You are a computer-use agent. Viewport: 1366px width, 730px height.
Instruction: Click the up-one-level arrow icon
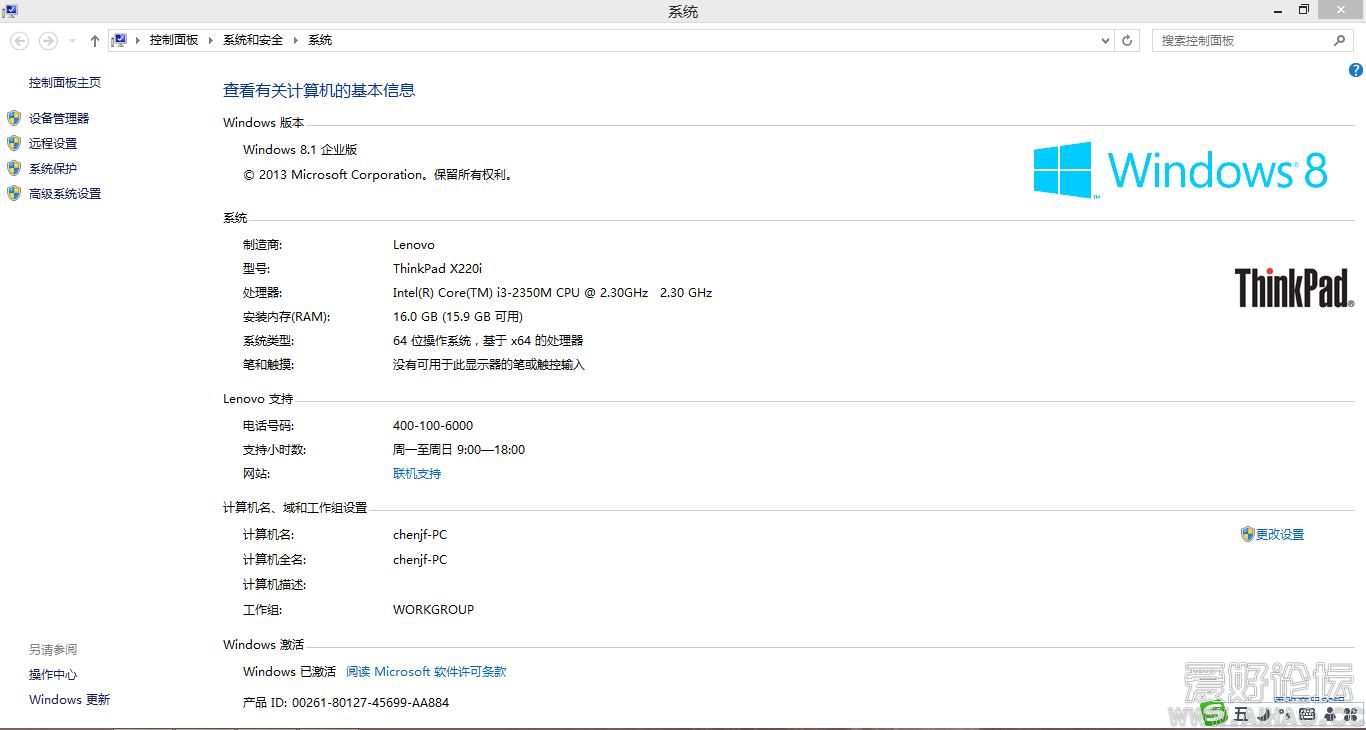(94, 40)
